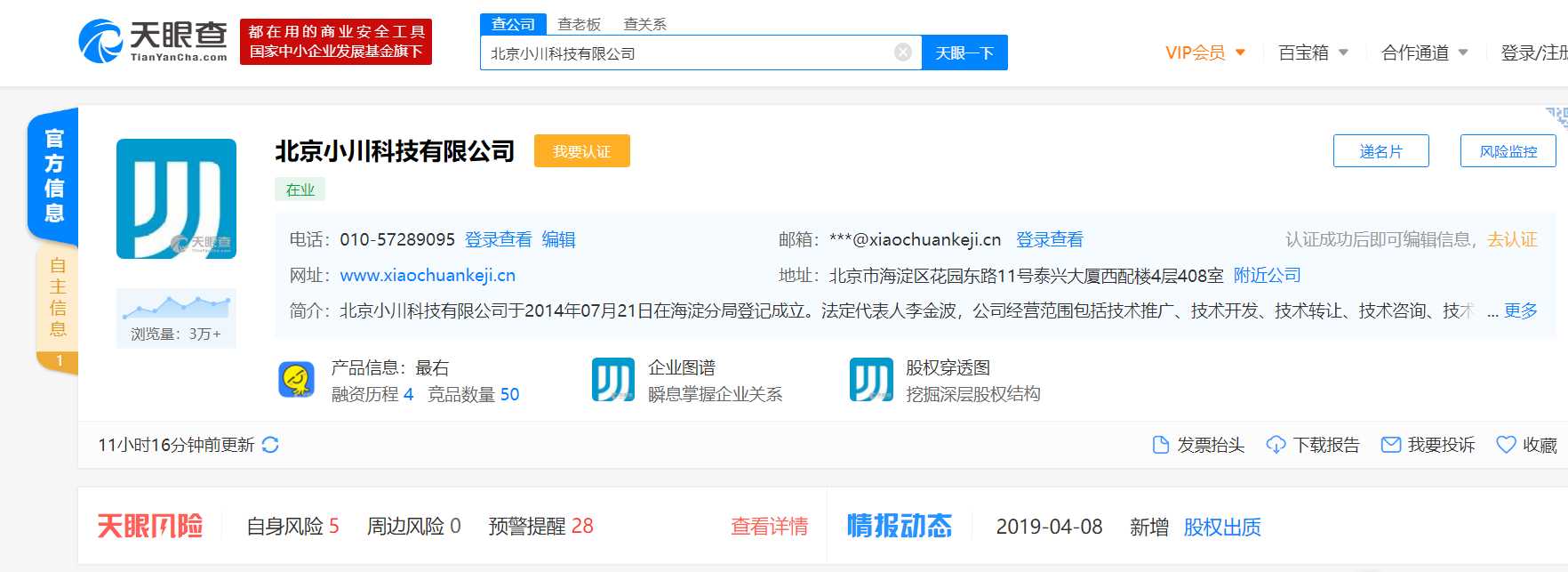This screenshot has width=1568, height=572.
Task: Click the red promotional banner 都在用的商业安全工具
Action: (x=336, y=41)
